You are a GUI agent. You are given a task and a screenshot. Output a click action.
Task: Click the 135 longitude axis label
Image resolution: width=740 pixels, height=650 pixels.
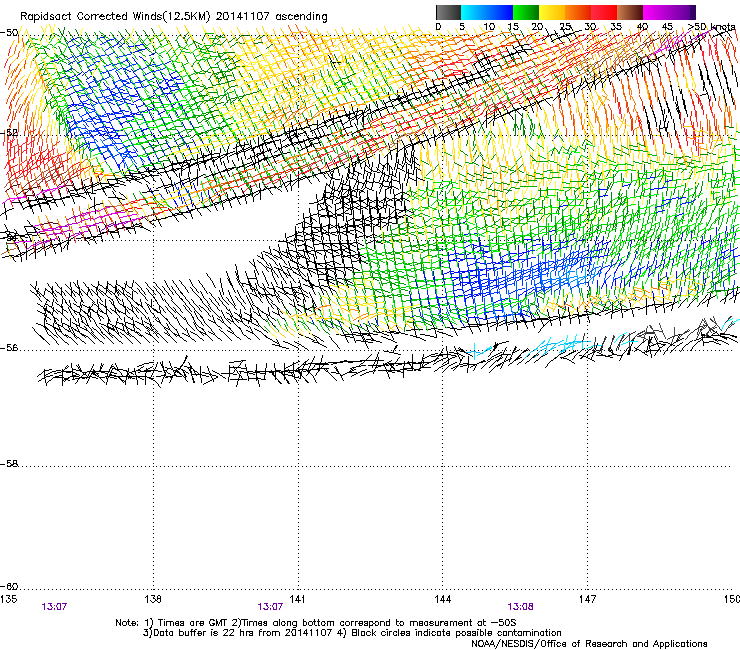tap(8, 599)
